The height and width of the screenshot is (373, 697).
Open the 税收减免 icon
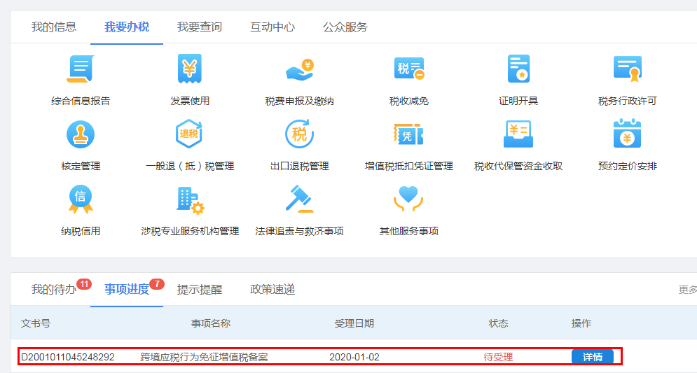point(409,69)
